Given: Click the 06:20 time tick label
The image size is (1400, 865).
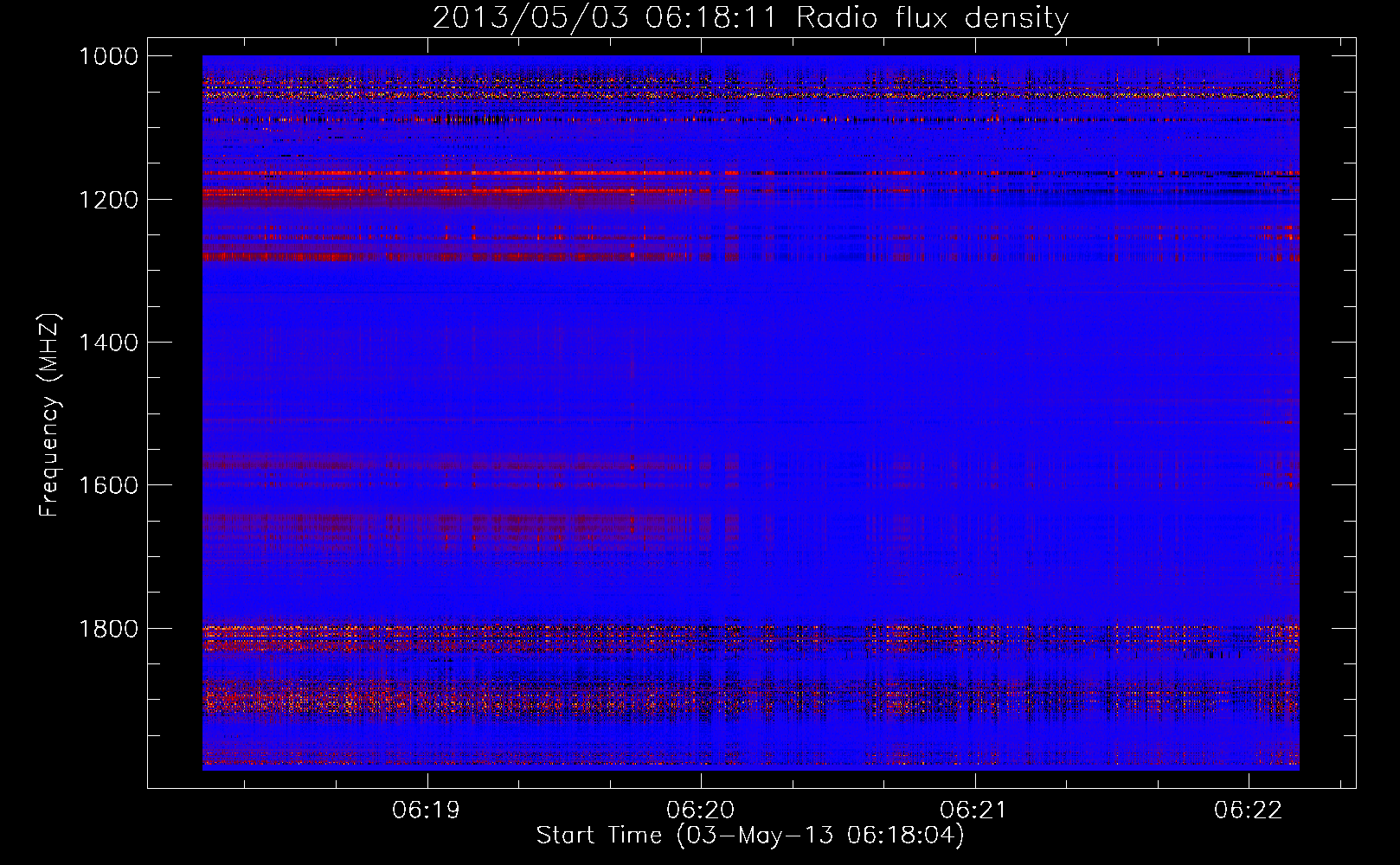Looking at the screenshot, I should click(x=700, y=811).
